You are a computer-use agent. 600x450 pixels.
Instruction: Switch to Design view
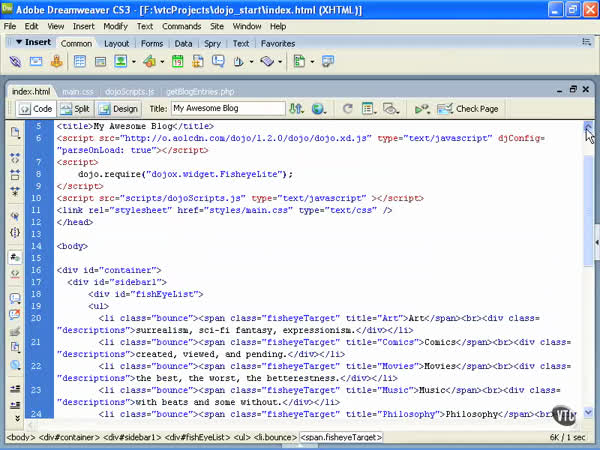point(118,108)
